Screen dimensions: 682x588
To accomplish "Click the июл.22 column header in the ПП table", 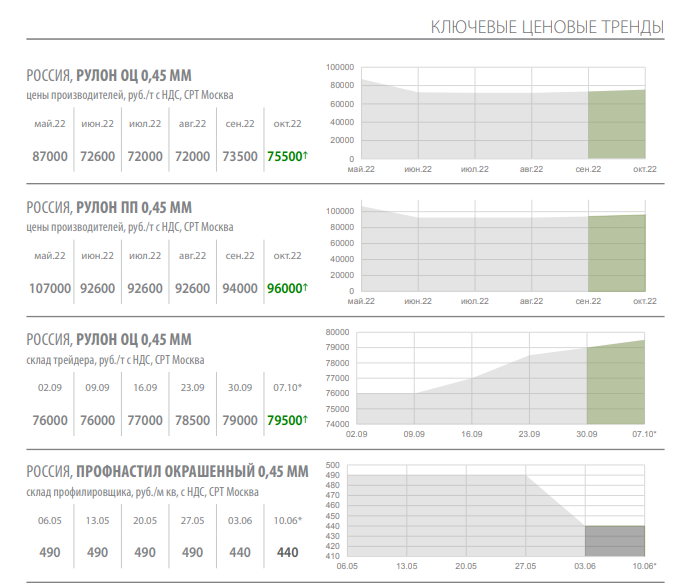I will click(145, 256).
